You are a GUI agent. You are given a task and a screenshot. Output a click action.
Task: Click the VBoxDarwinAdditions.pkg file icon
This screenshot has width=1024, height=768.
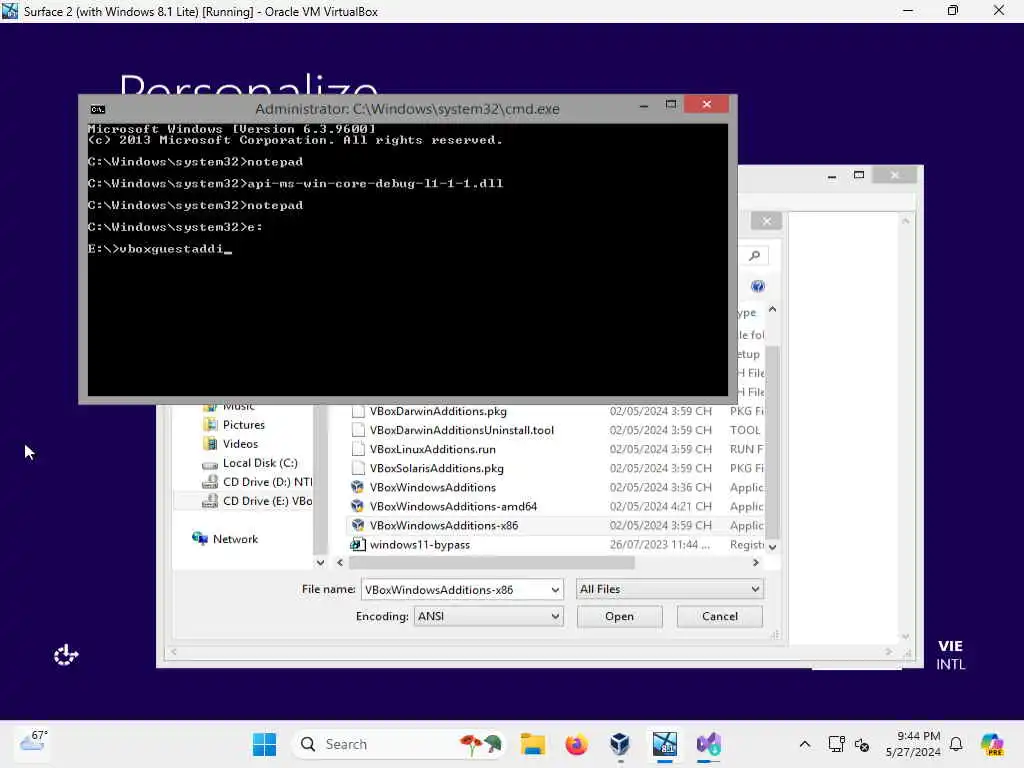[358, 411]
